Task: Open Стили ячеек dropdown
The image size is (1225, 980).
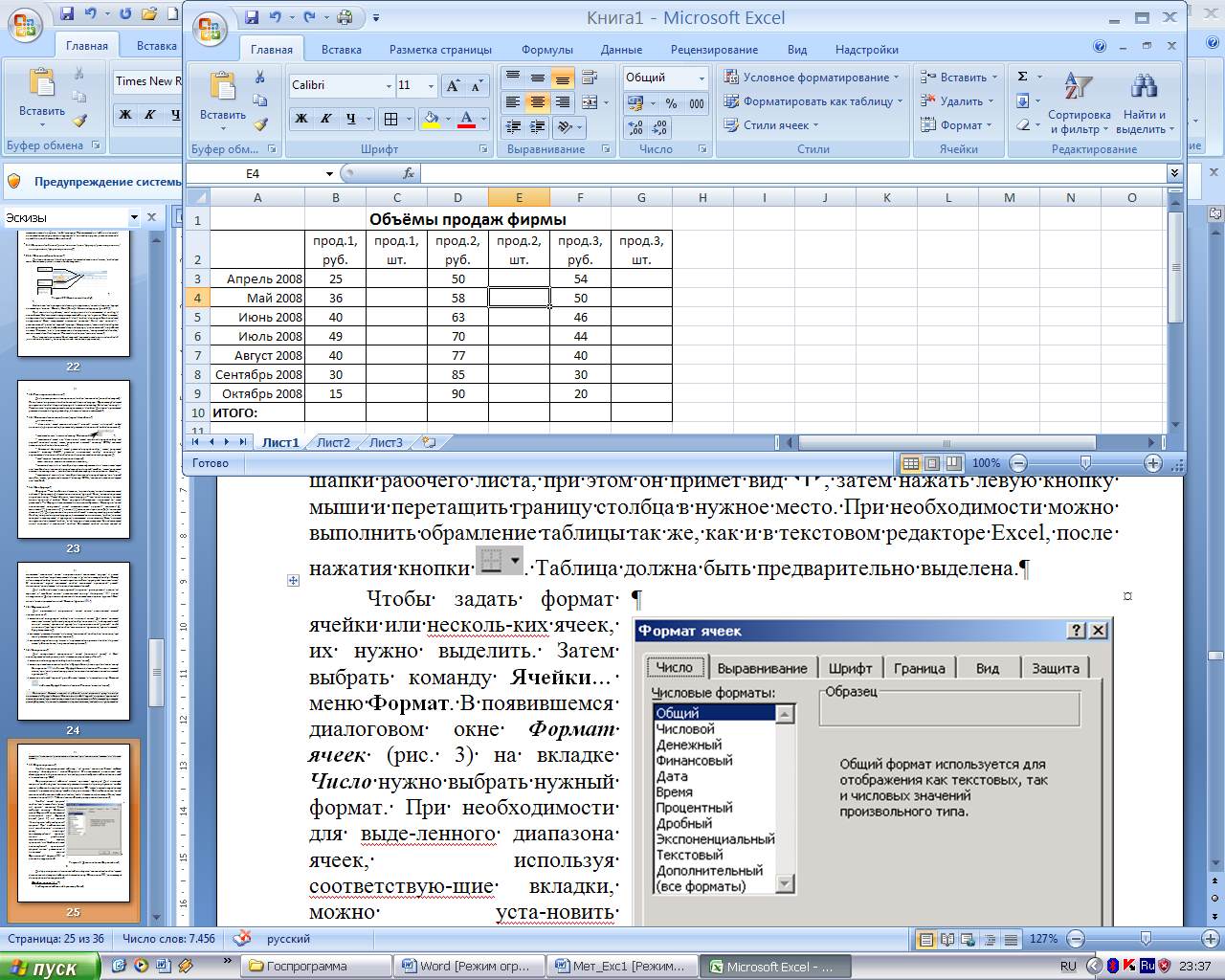Action: pyautogui.click(x=771, y=125)
